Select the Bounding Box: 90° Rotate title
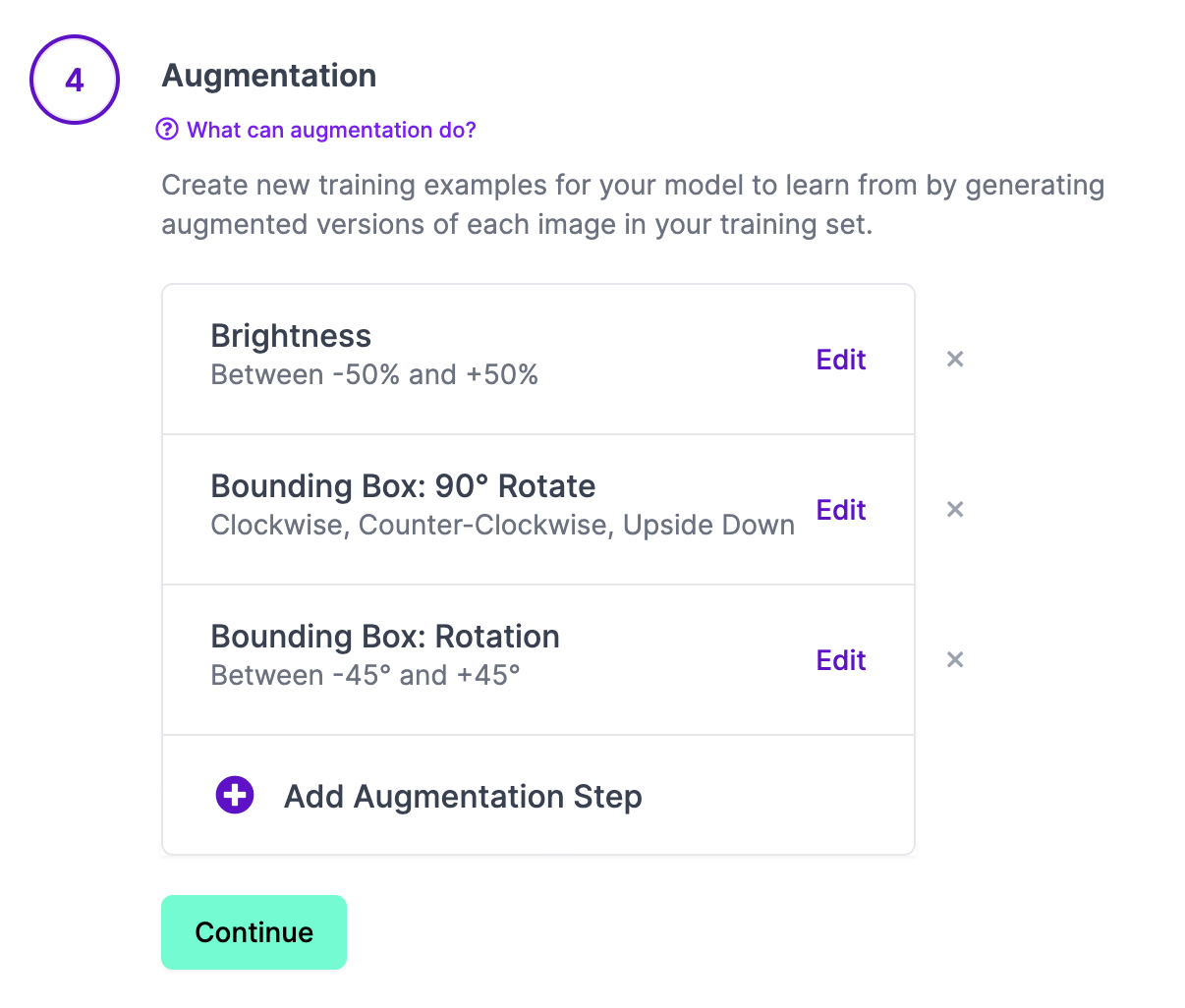The height and width of the screenshot is (1008, 1185). pos(403,486)
